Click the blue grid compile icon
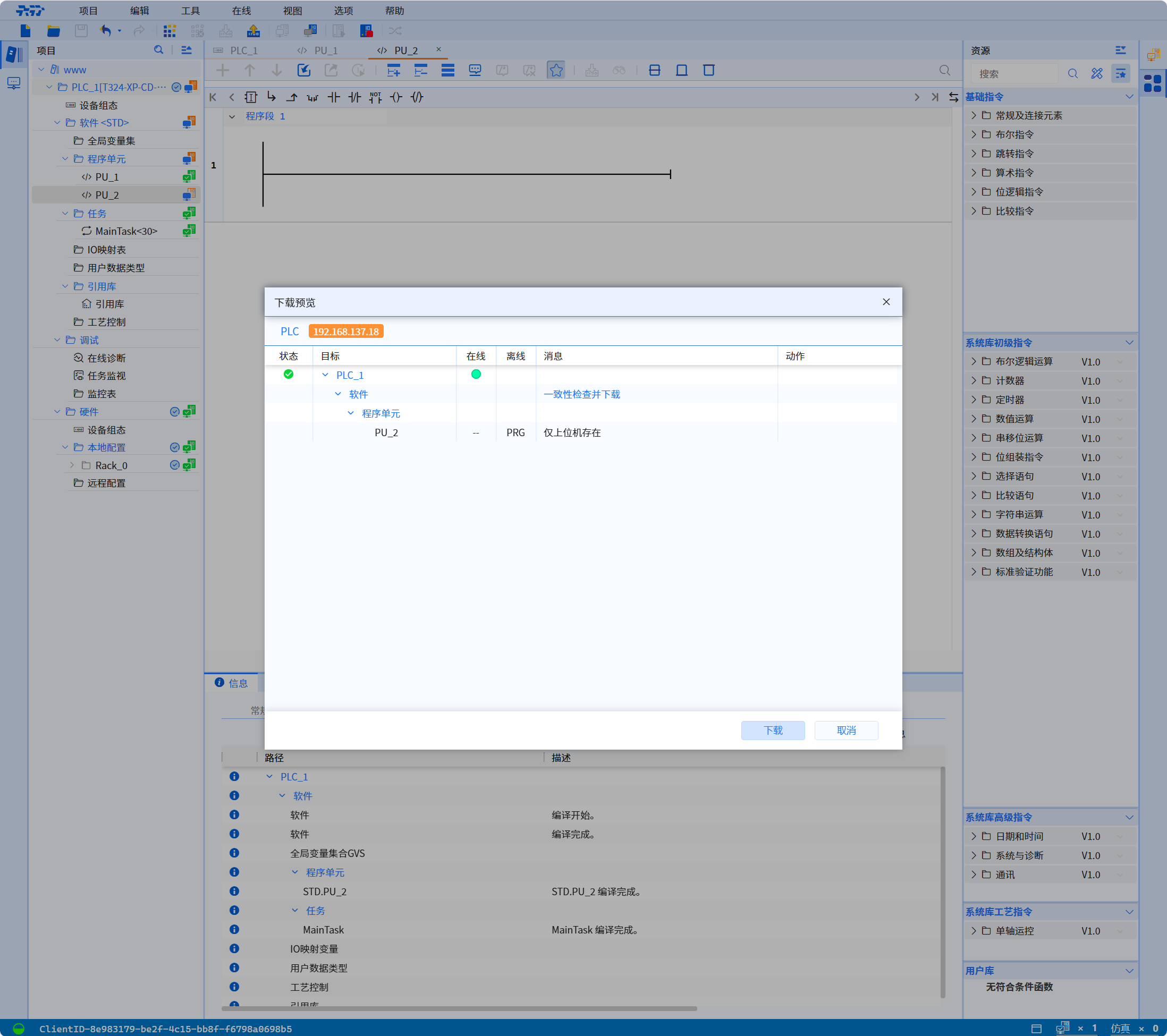Viewport: 1167px width, 1036px height. pyautogui.click(x=170, y=31)
